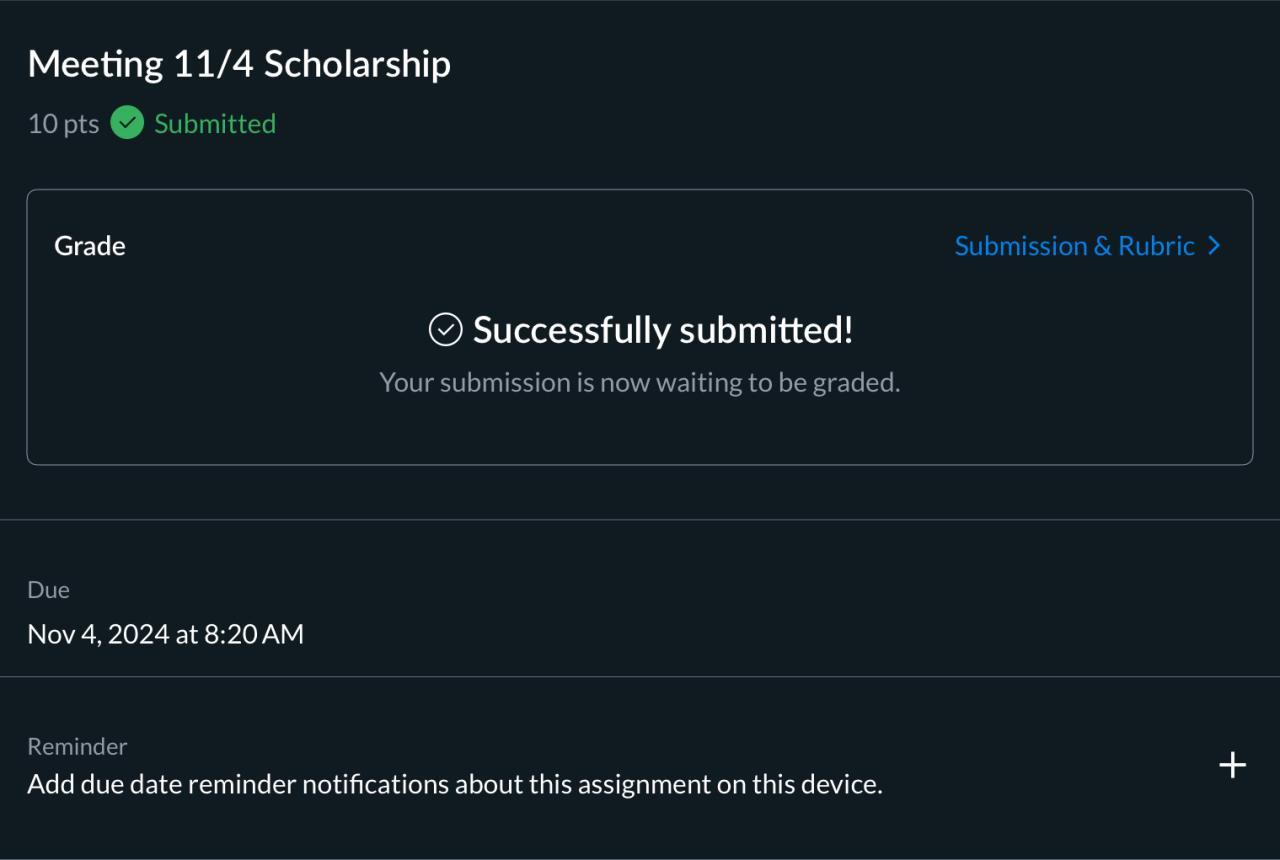Click the Due label
The height and width of the screenshot is (860, 1280).
(x=48, y=590)
